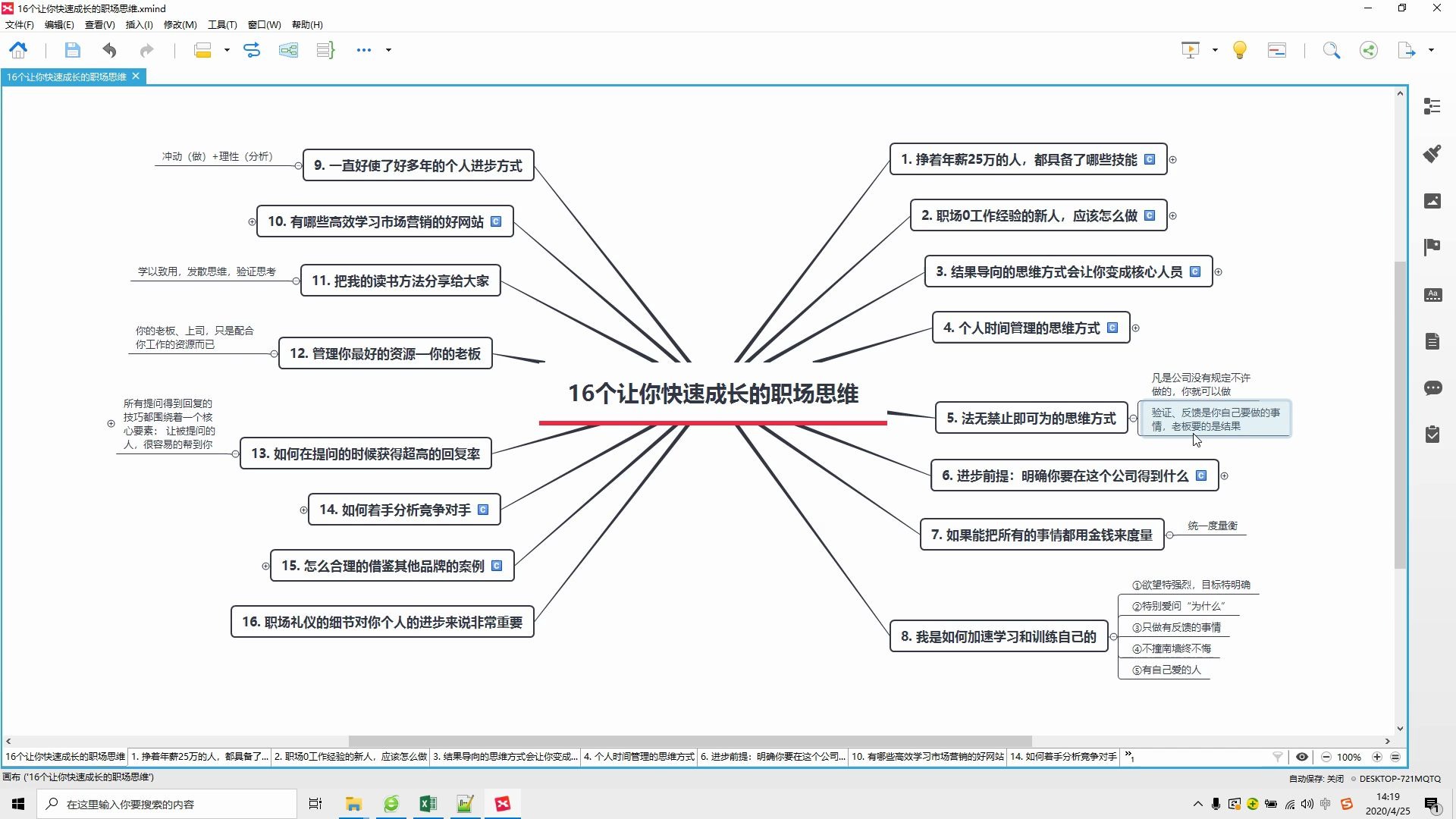Expand topic 6 with its plus toggle
This screenshot has width=1456, height=819.
tap(1225, 476)
